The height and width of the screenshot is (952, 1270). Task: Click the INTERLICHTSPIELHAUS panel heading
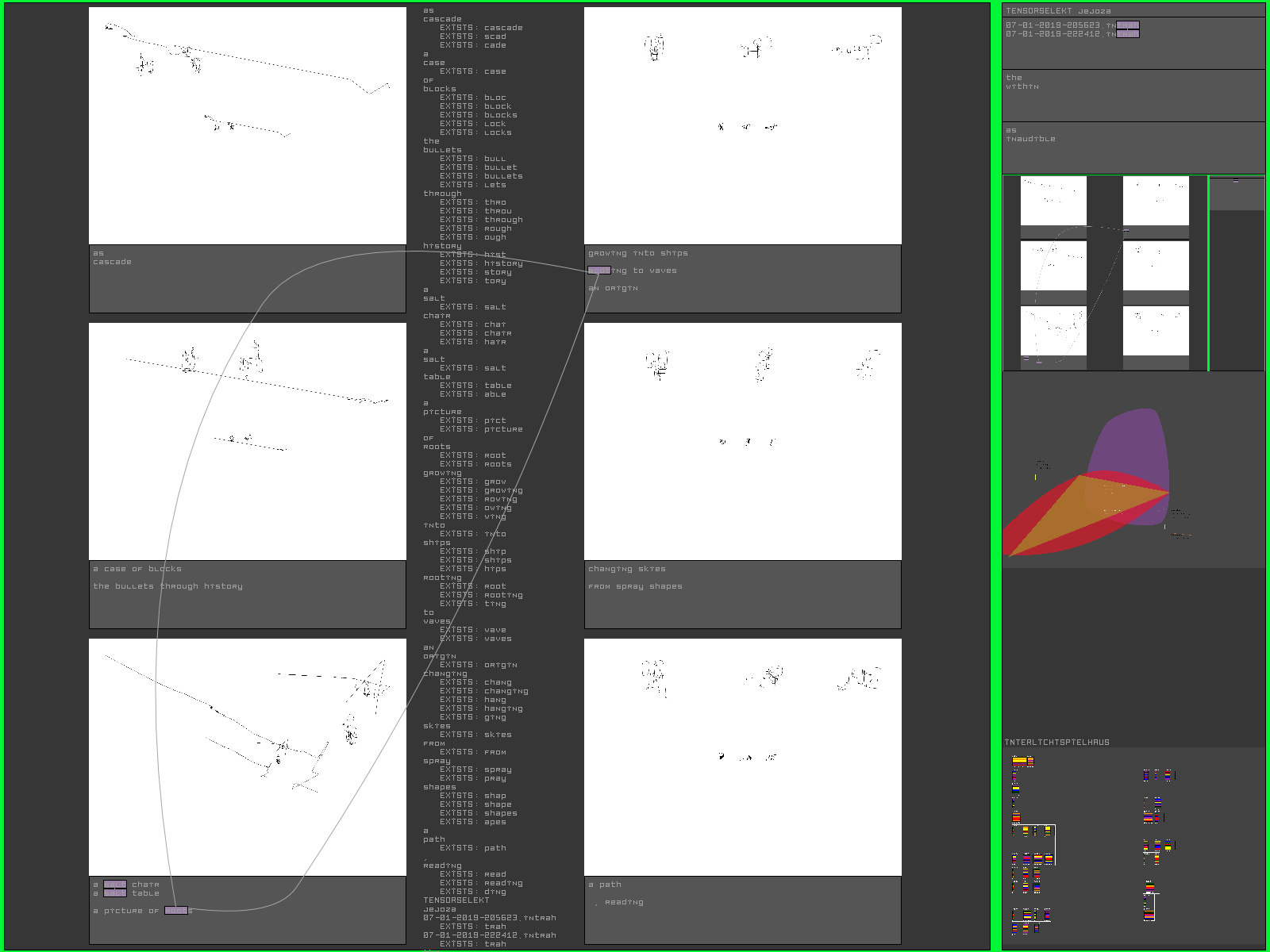1057,743
